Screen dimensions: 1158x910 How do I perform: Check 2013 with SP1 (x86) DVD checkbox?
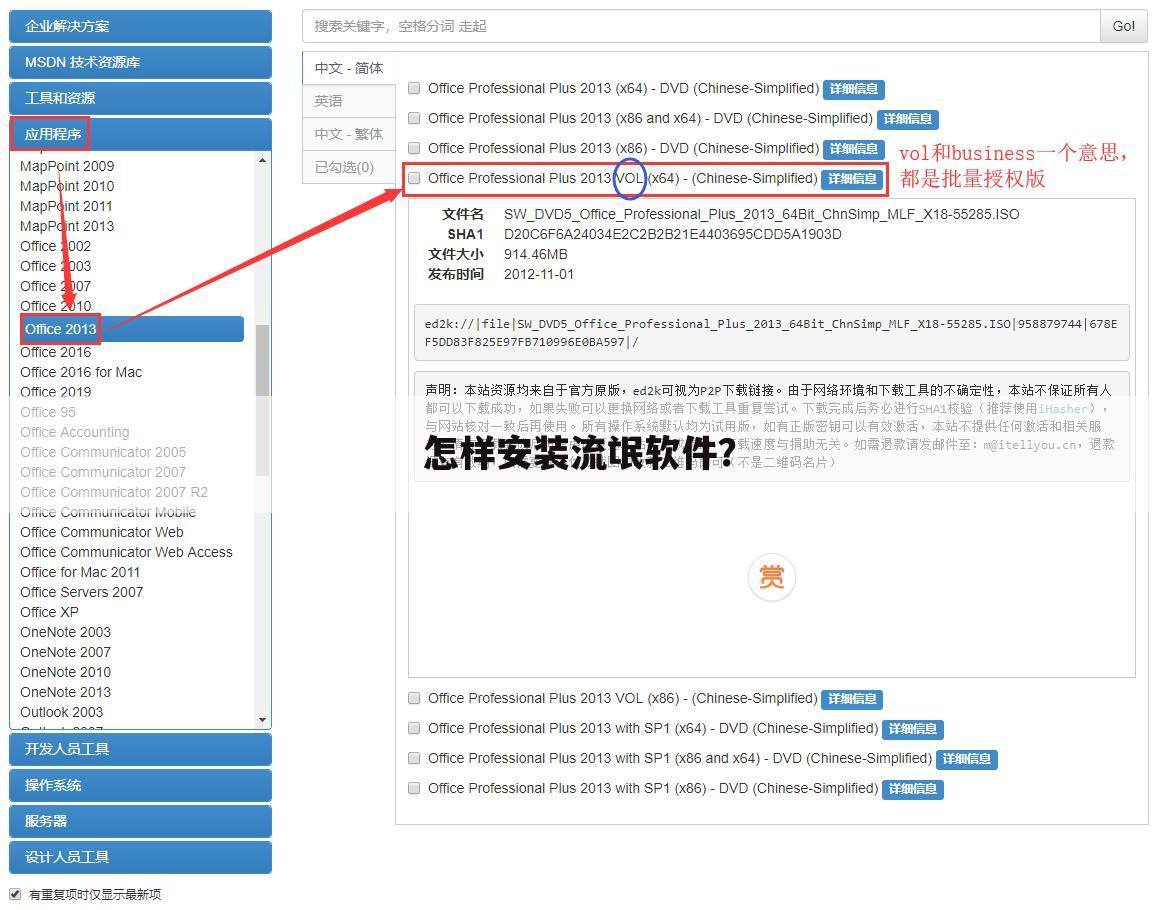(414, 788)
